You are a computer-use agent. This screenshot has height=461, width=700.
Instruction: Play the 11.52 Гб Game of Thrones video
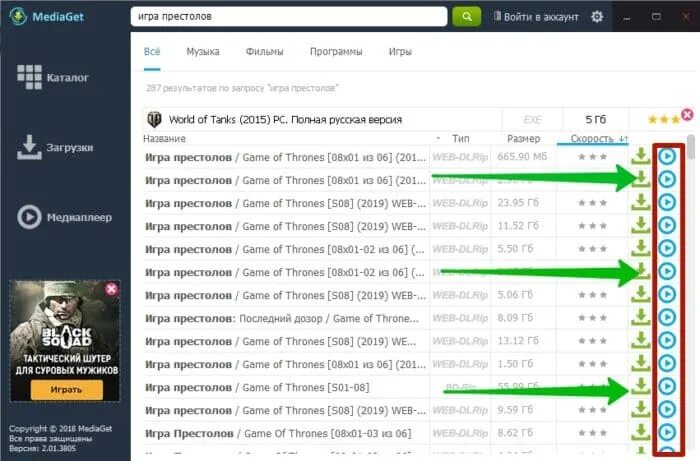(667, 225)
